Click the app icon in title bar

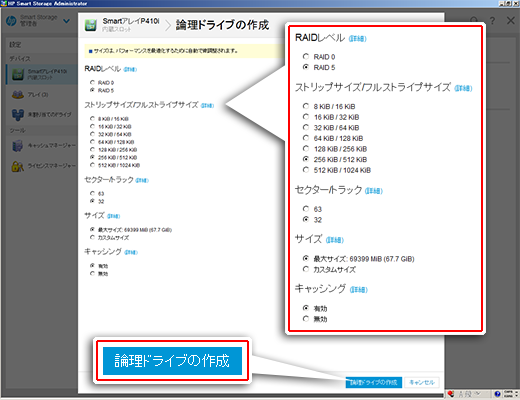point(3,3)
